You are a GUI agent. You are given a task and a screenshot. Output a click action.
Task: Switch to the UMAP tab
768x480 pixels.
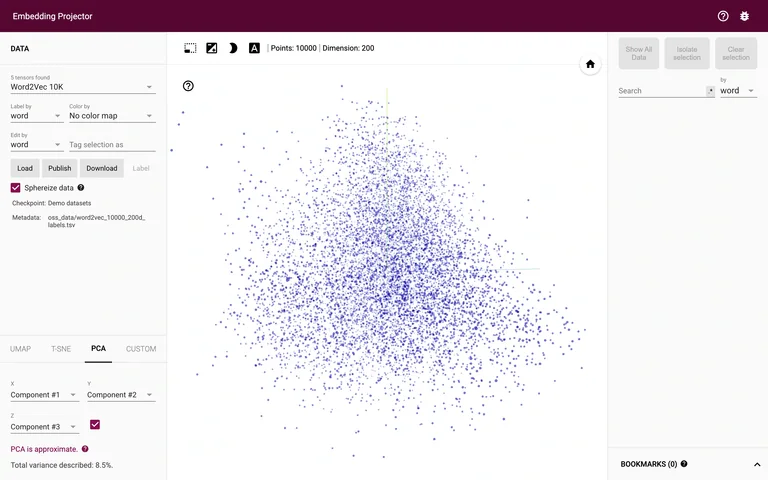coord(21,349)
